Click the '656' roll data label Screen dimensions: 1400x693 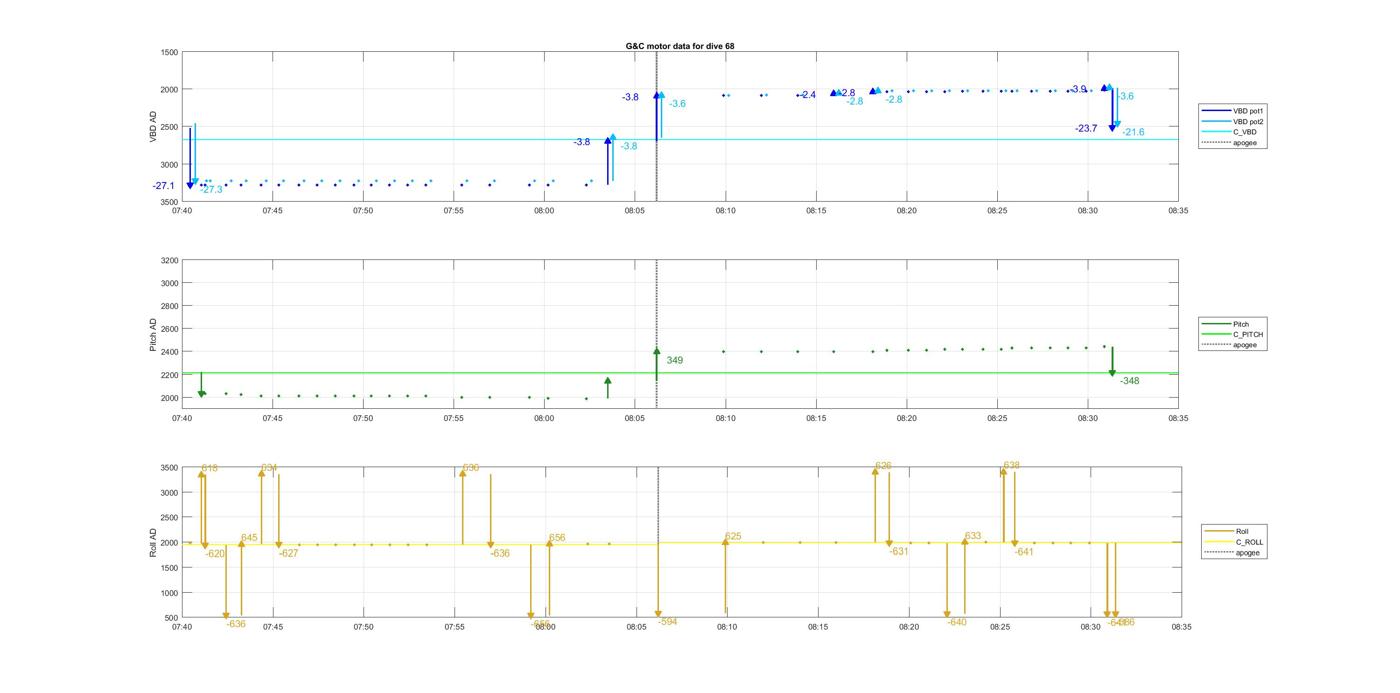point(557,538)
